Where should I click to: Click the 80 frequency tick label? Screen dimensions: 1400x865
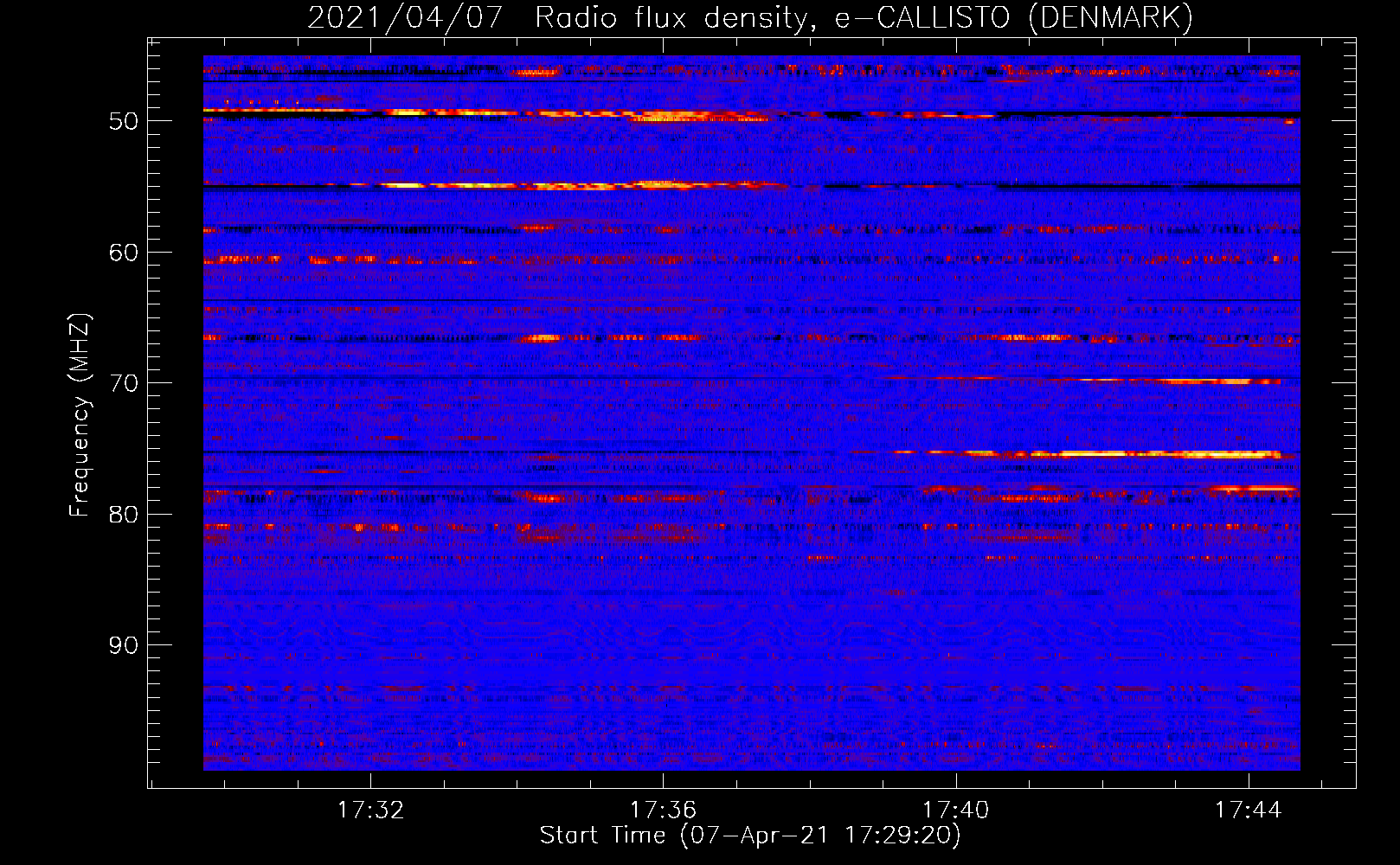(x=124, y=515)
